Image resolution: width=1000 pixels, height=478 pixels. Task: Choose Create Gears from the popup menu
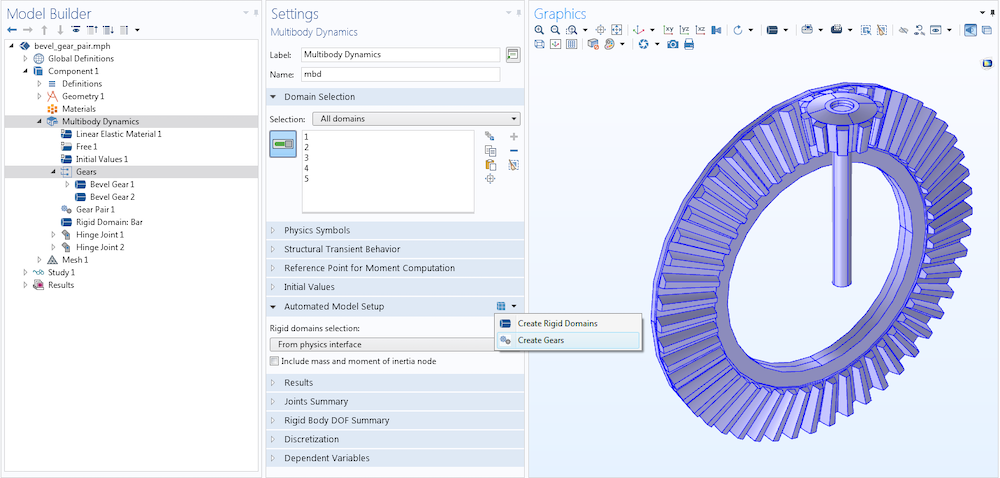[x=567, y=340]
